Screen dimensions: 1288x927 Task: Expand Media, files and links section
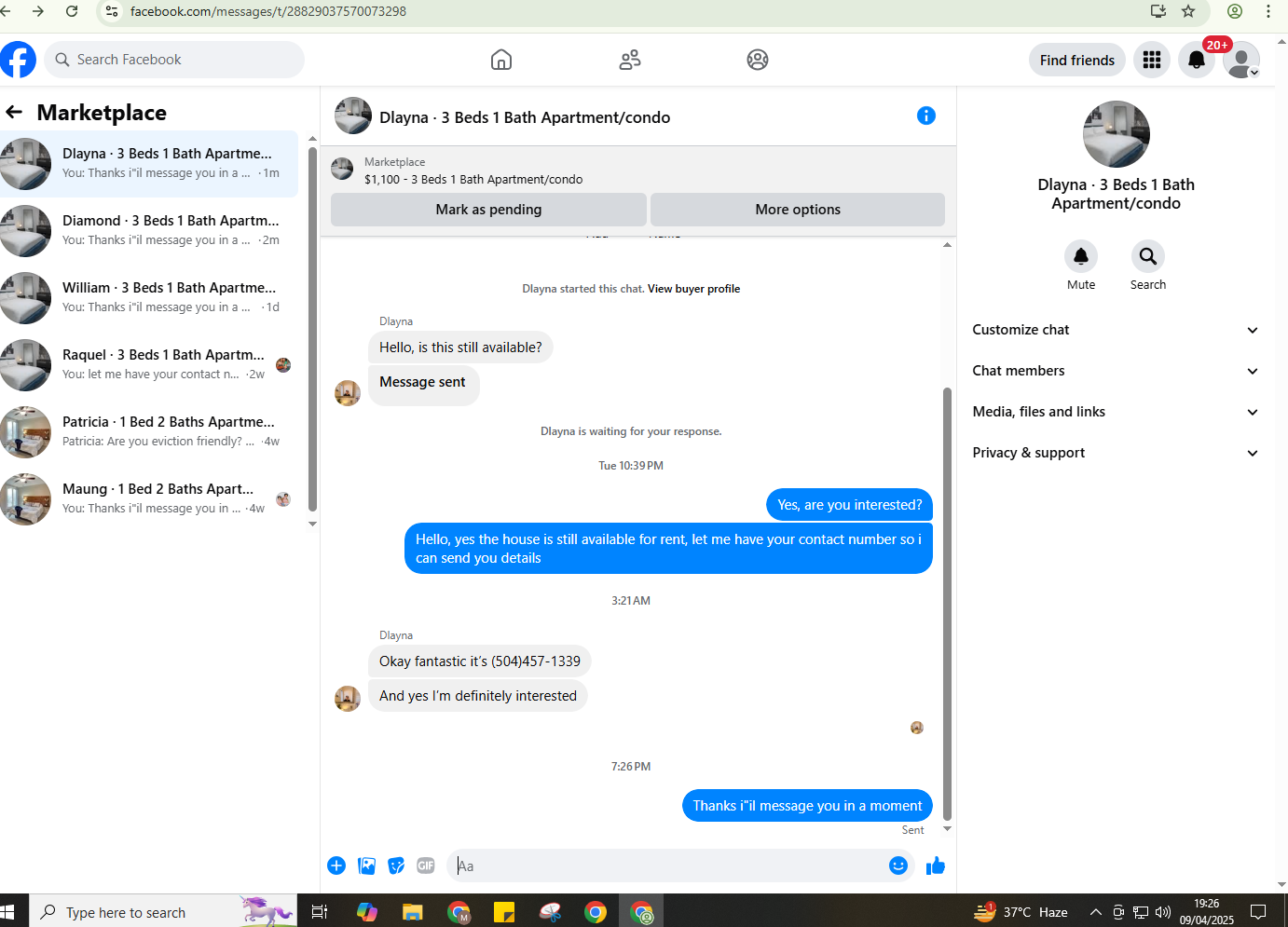coord(1116,412)
